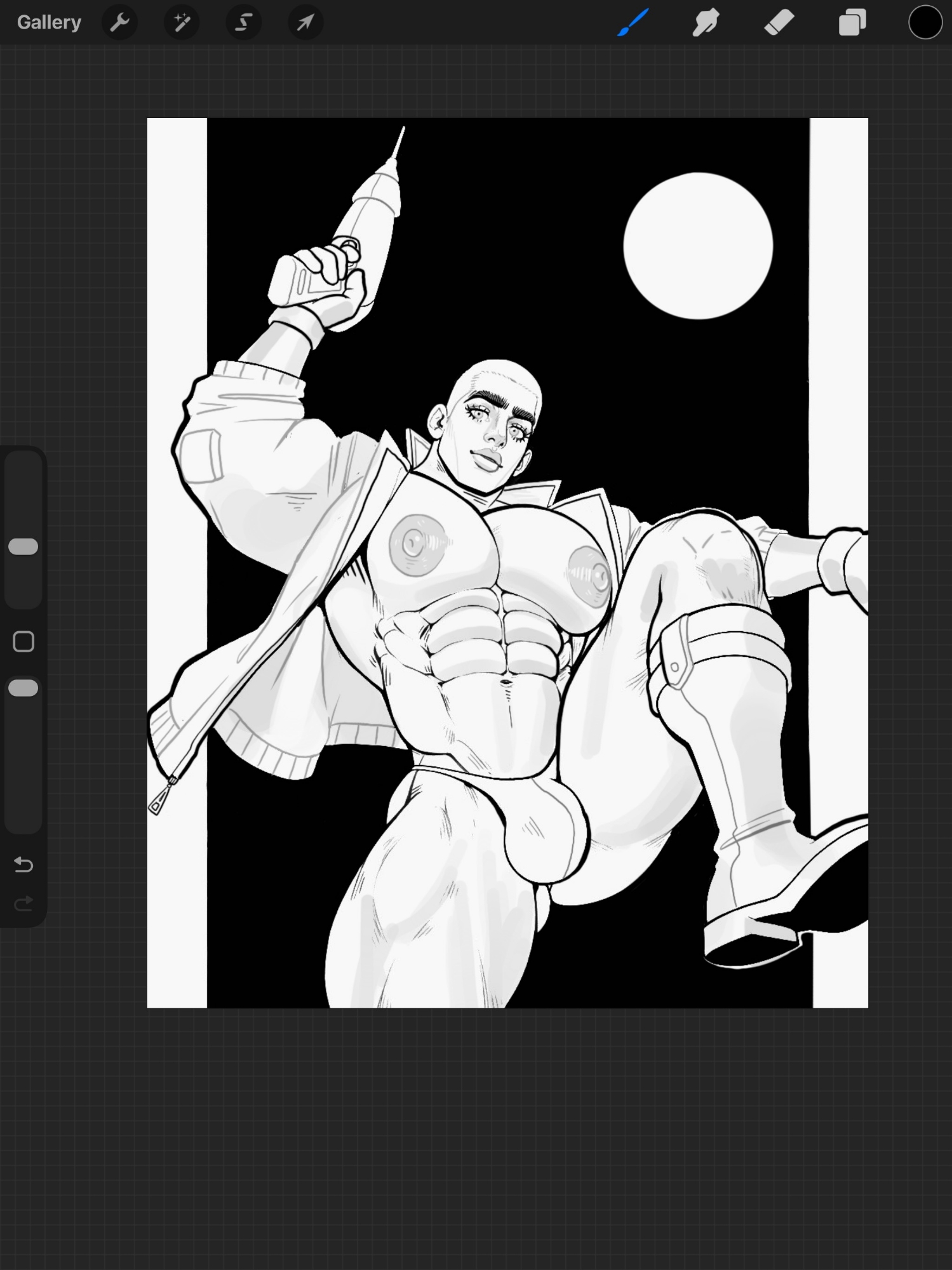Select the Brush tool
The image size is (952, 1270).
coord(633,23)
